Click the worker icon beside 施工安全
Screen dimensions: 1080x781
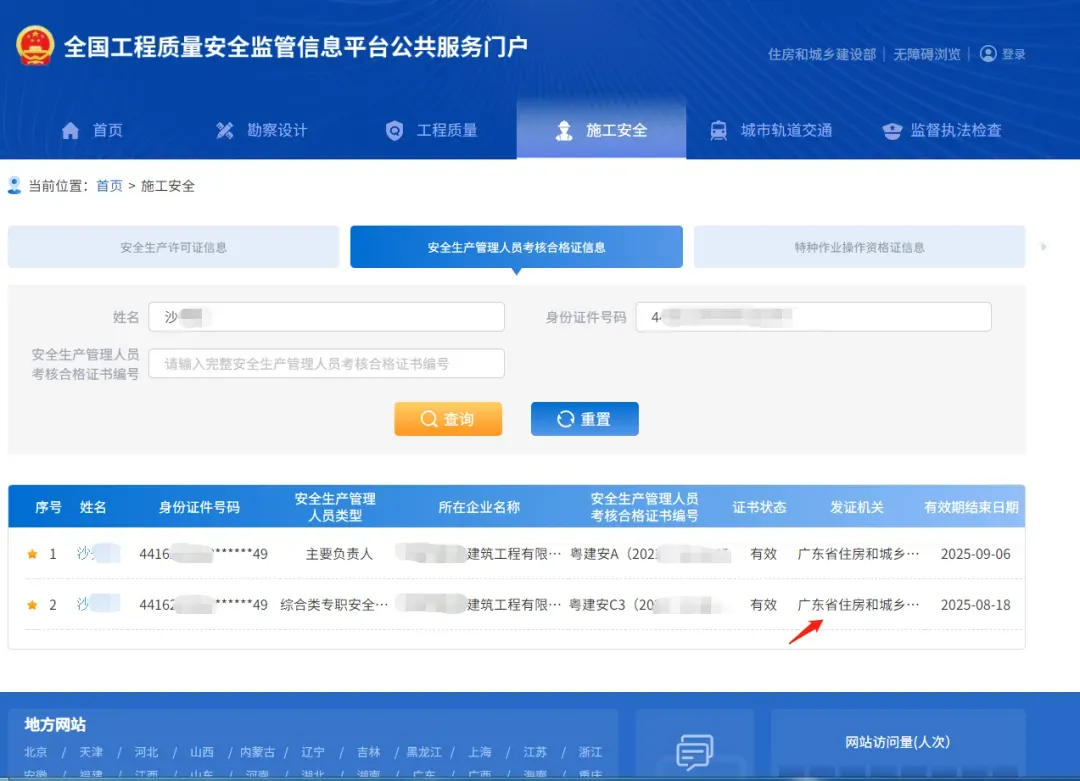tap(564, 130)
